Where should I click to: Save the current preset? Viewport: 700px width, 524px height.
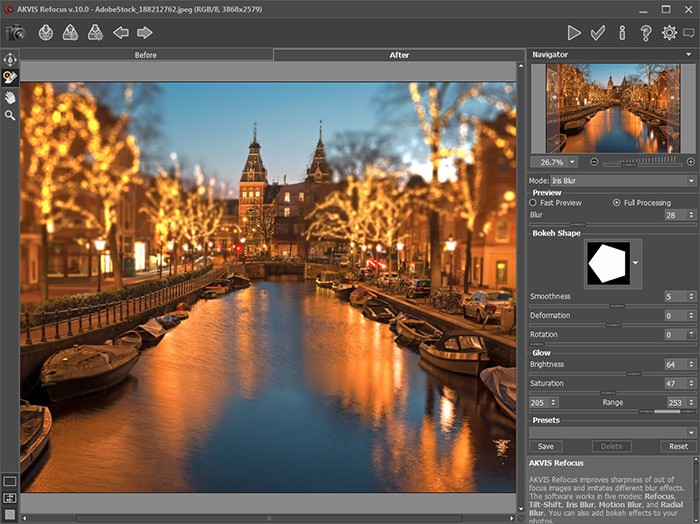pos(546,446)
